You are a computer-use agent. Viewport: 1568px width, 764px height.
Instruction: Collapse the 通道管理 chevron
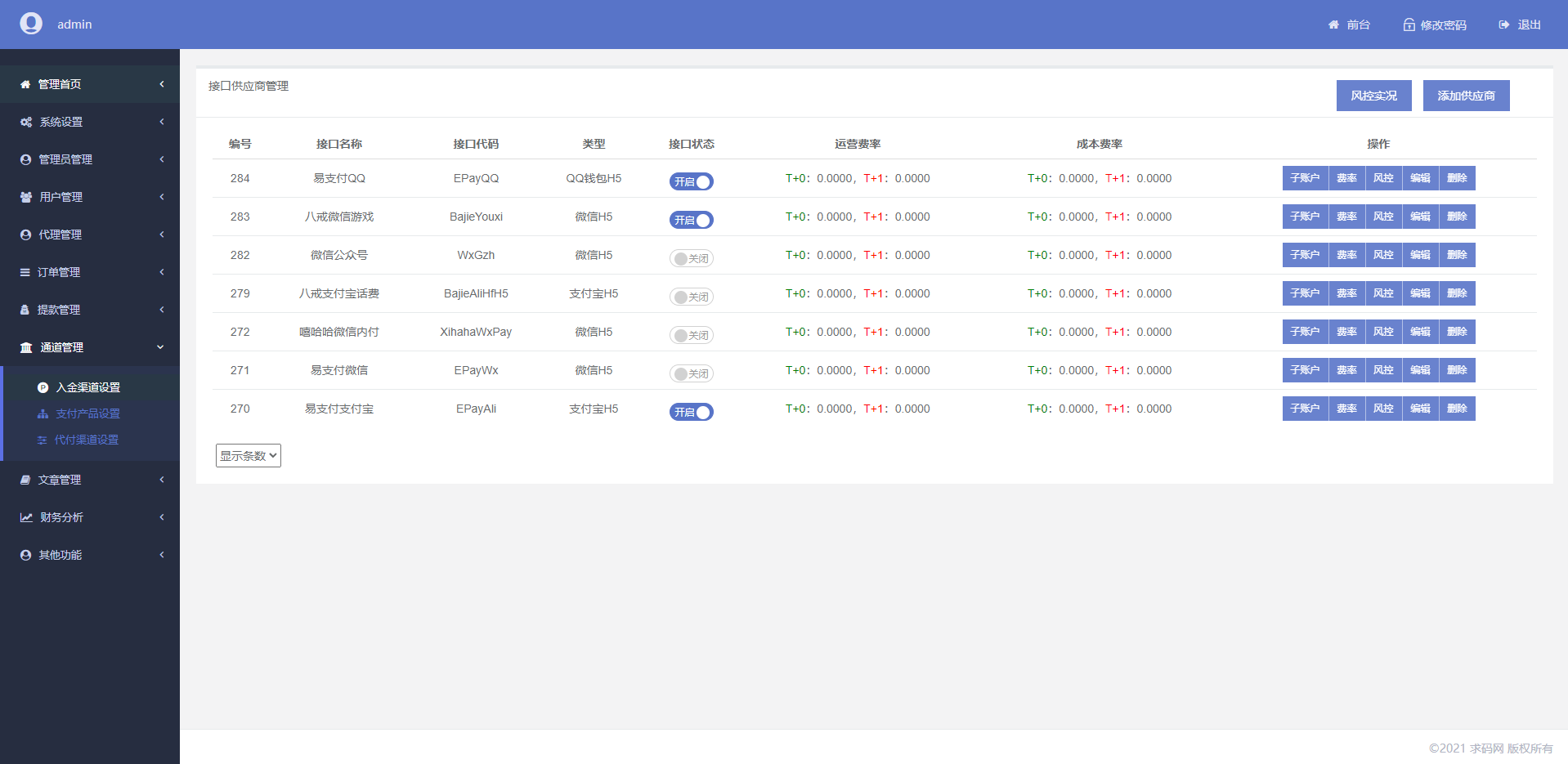click(161, 347)
